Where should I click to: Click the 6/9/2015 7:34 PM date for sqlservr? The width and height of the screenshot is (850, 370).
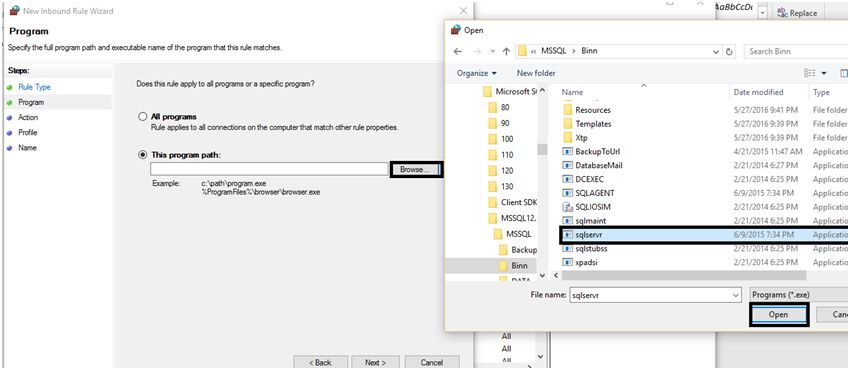click(764, 235)
